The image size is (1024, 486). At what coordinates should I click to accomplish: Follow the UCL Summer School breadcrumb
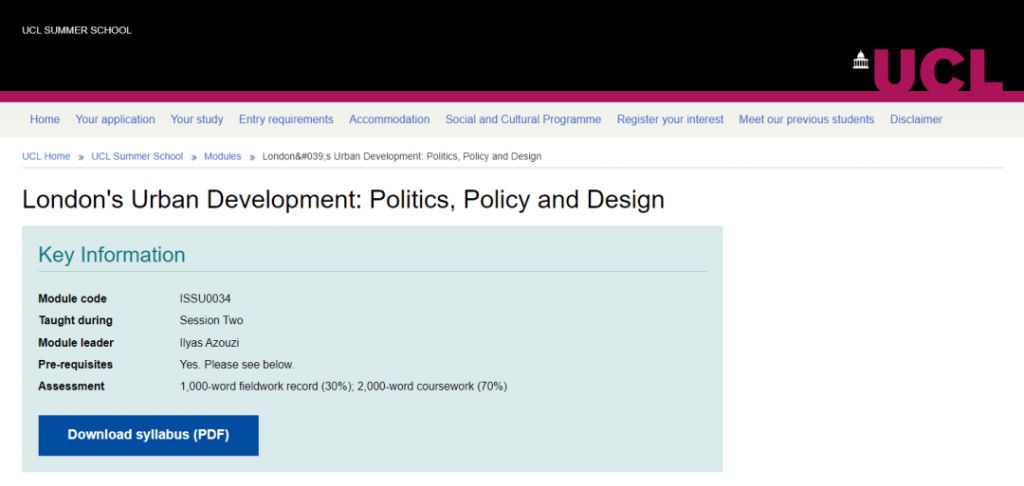pos(137,156)
